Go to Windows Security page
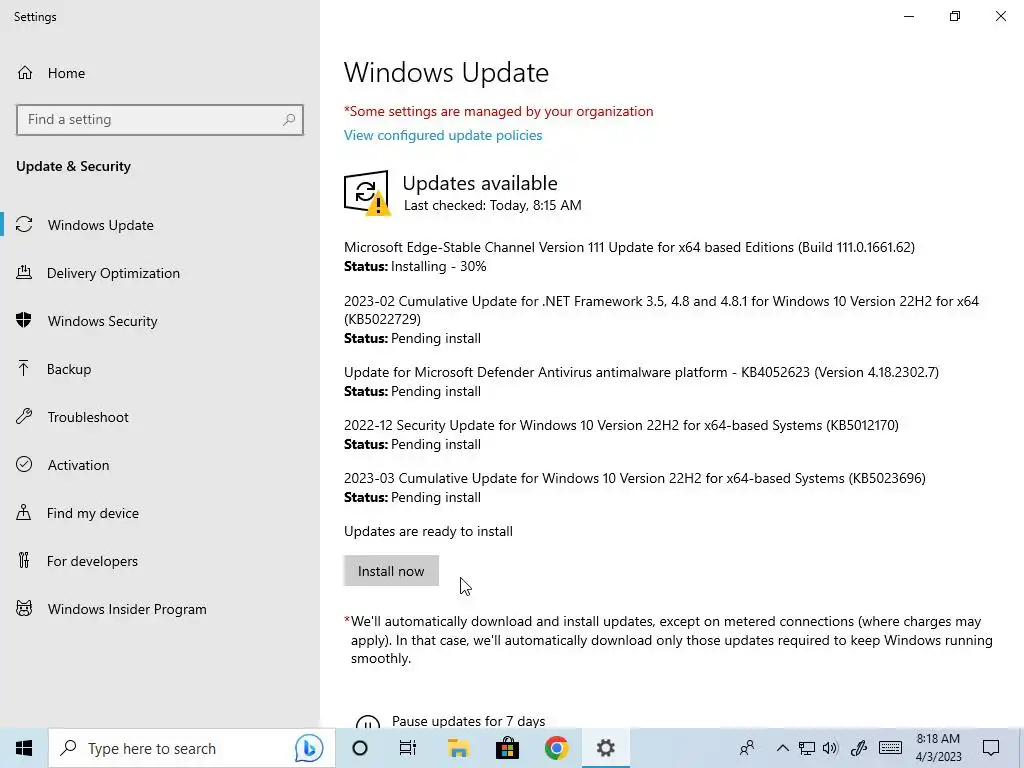 (160, 321)
